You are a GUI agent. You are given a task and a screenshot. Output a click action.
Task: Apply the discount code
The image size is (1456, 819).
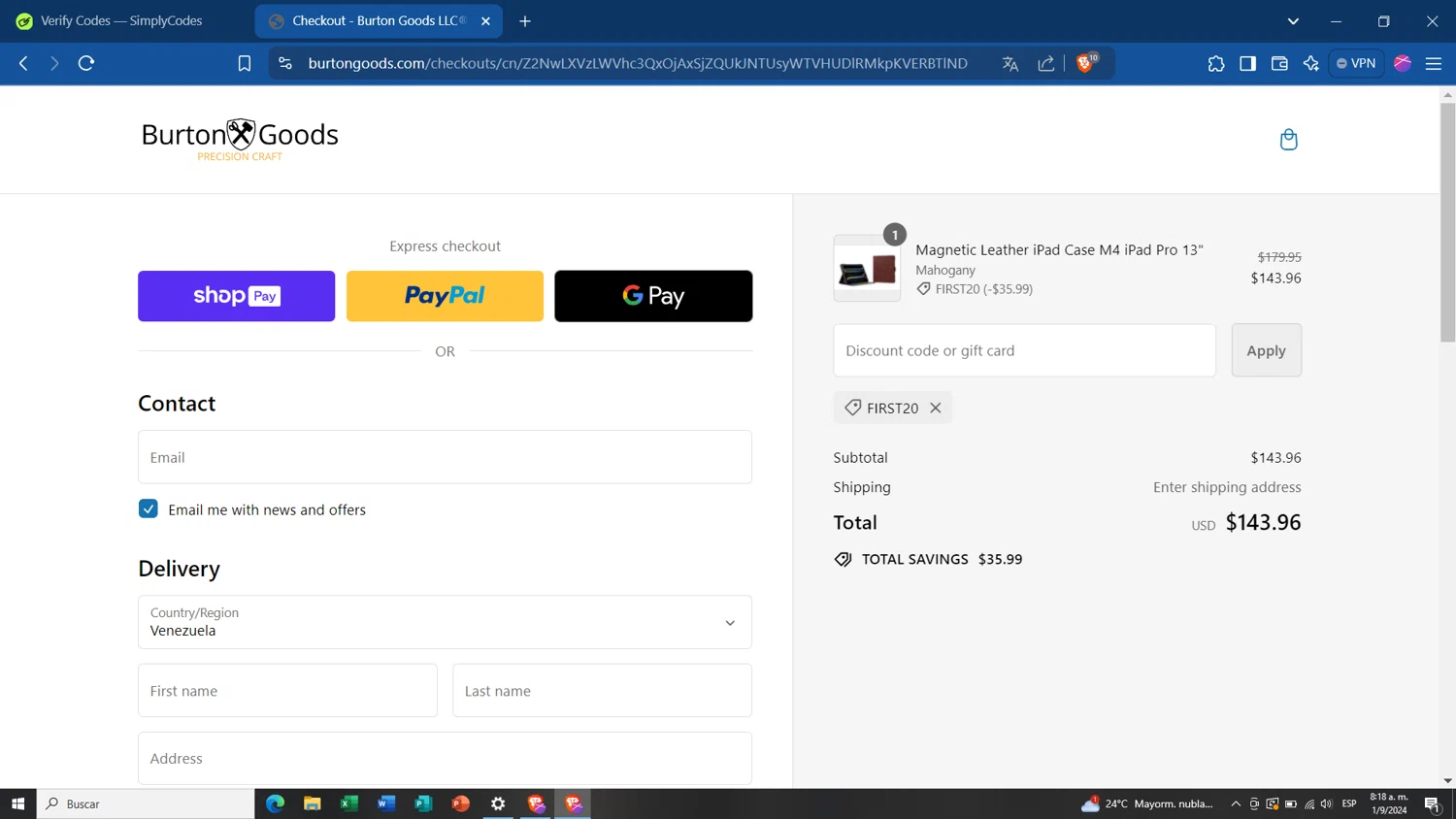click(1267, 350)
